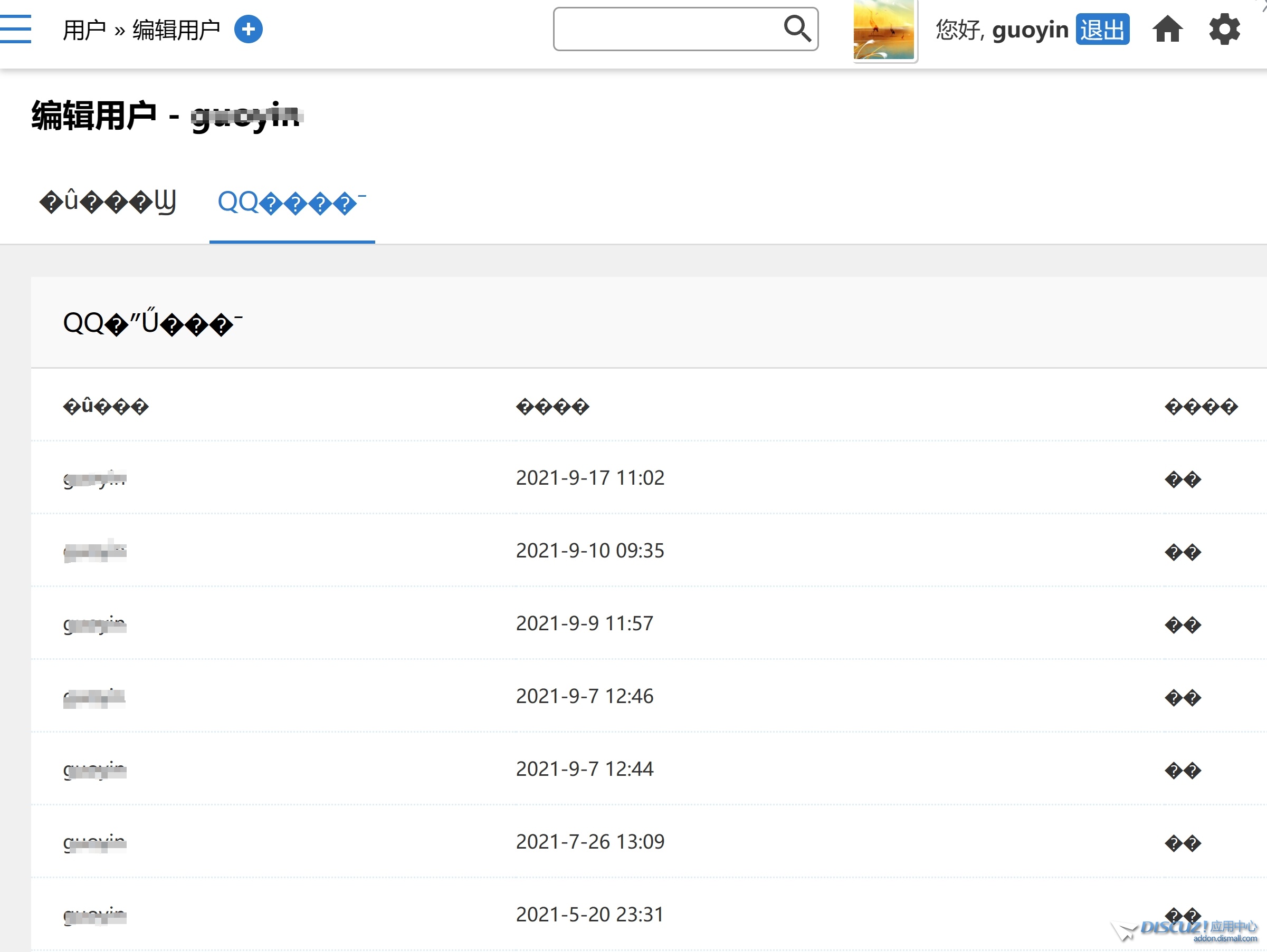Click username in the 2021-9-17 11:02 row

[x=94, y=478]
